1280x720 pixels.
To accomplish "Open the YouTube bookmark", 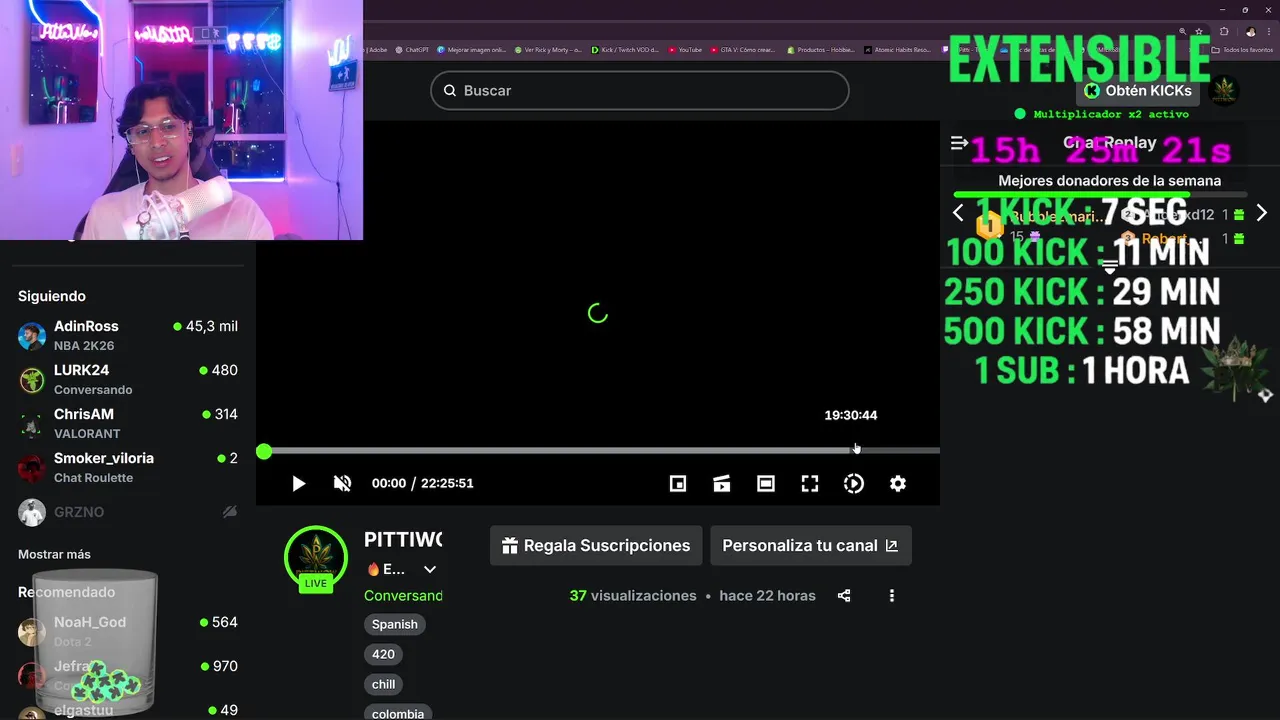I will [685, 49].
